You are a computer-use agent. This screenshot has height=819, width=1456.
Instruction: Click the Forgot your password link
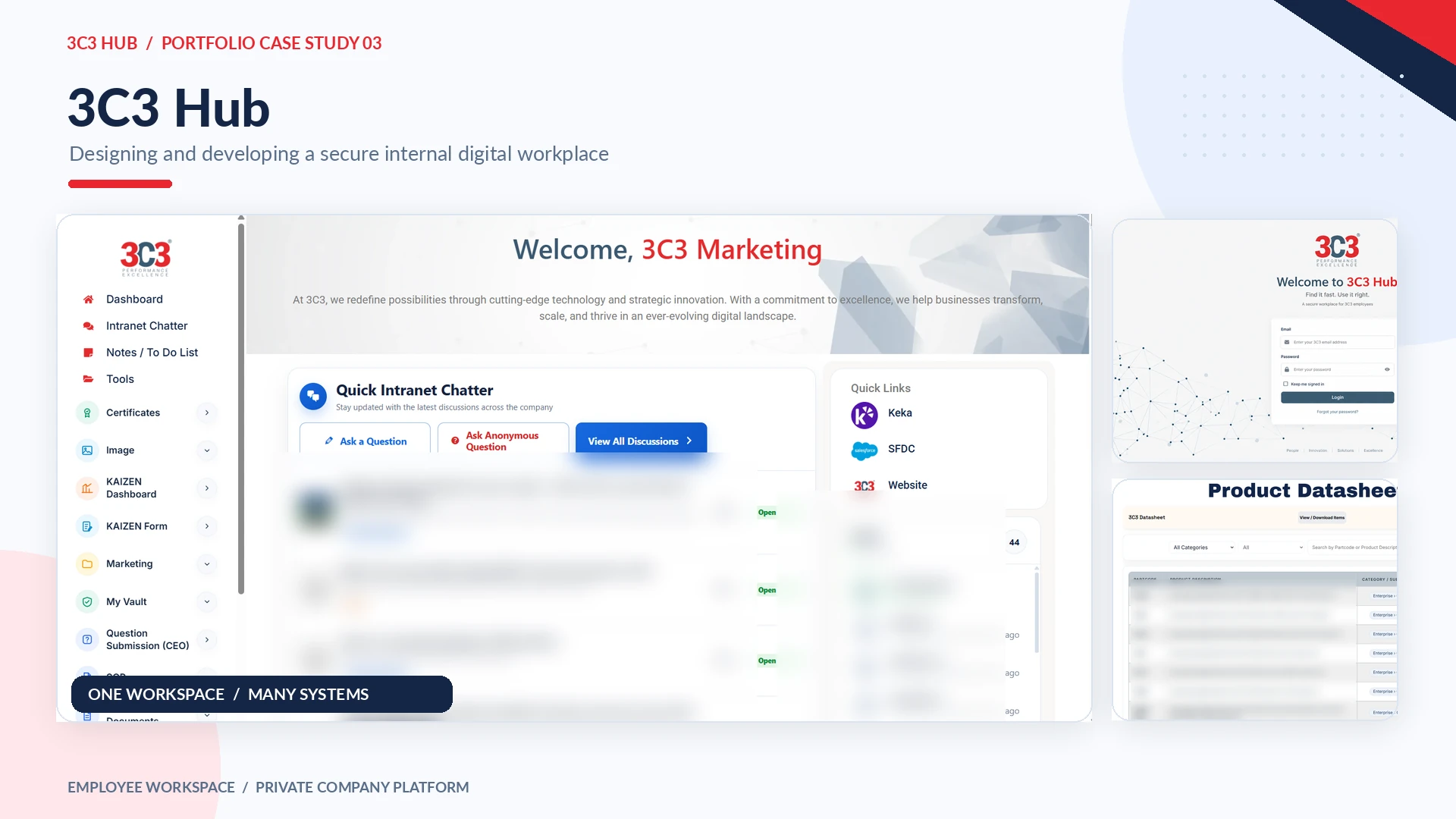coord(1337,412)
